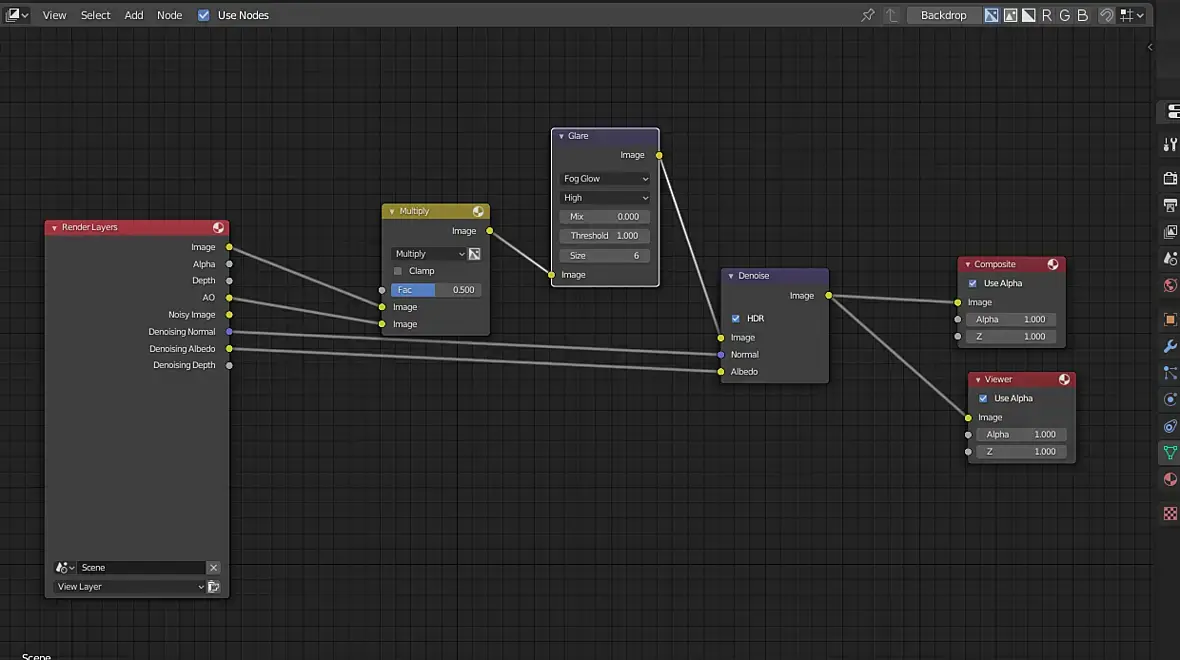Viewport: 1180px width, 660px height.
Task: Open the Select menu
Action: (96, 15)
